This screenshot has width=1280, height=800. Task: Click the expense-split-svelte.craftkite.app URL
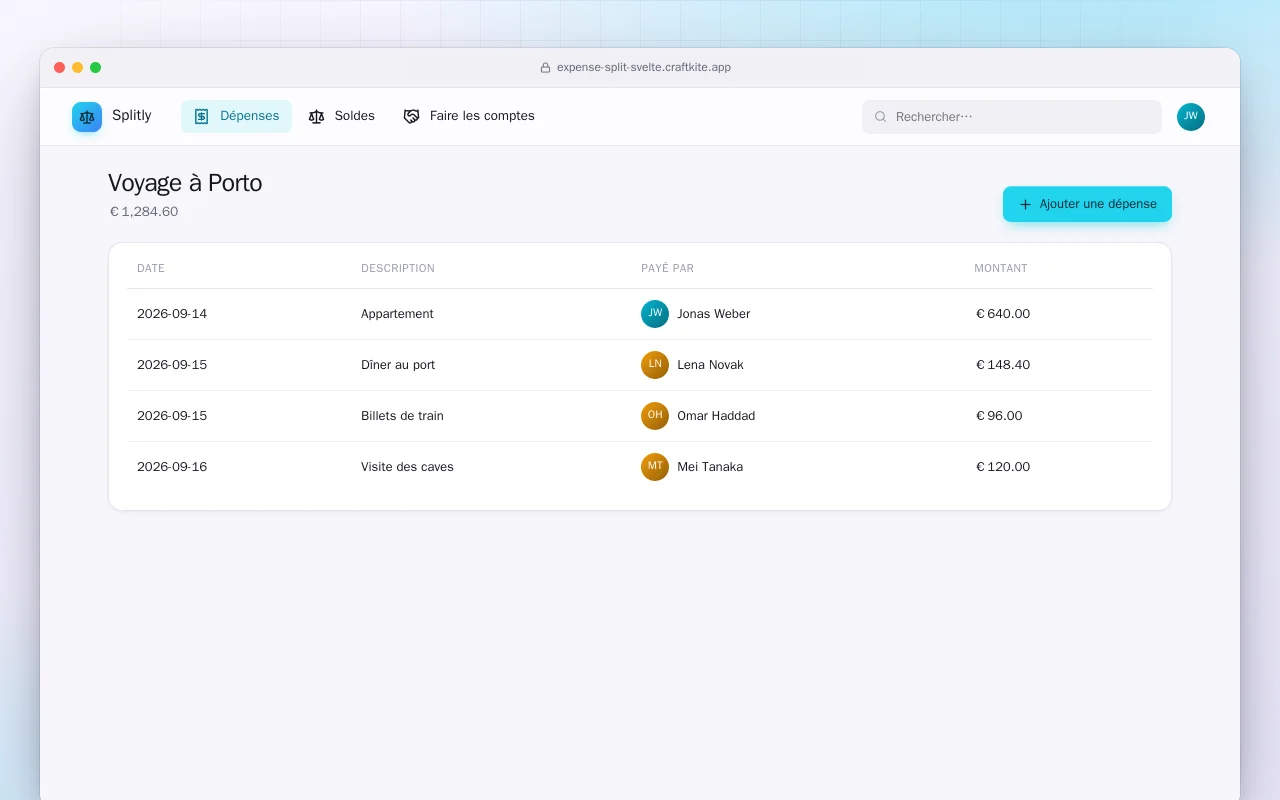click(x=644, y=68)
